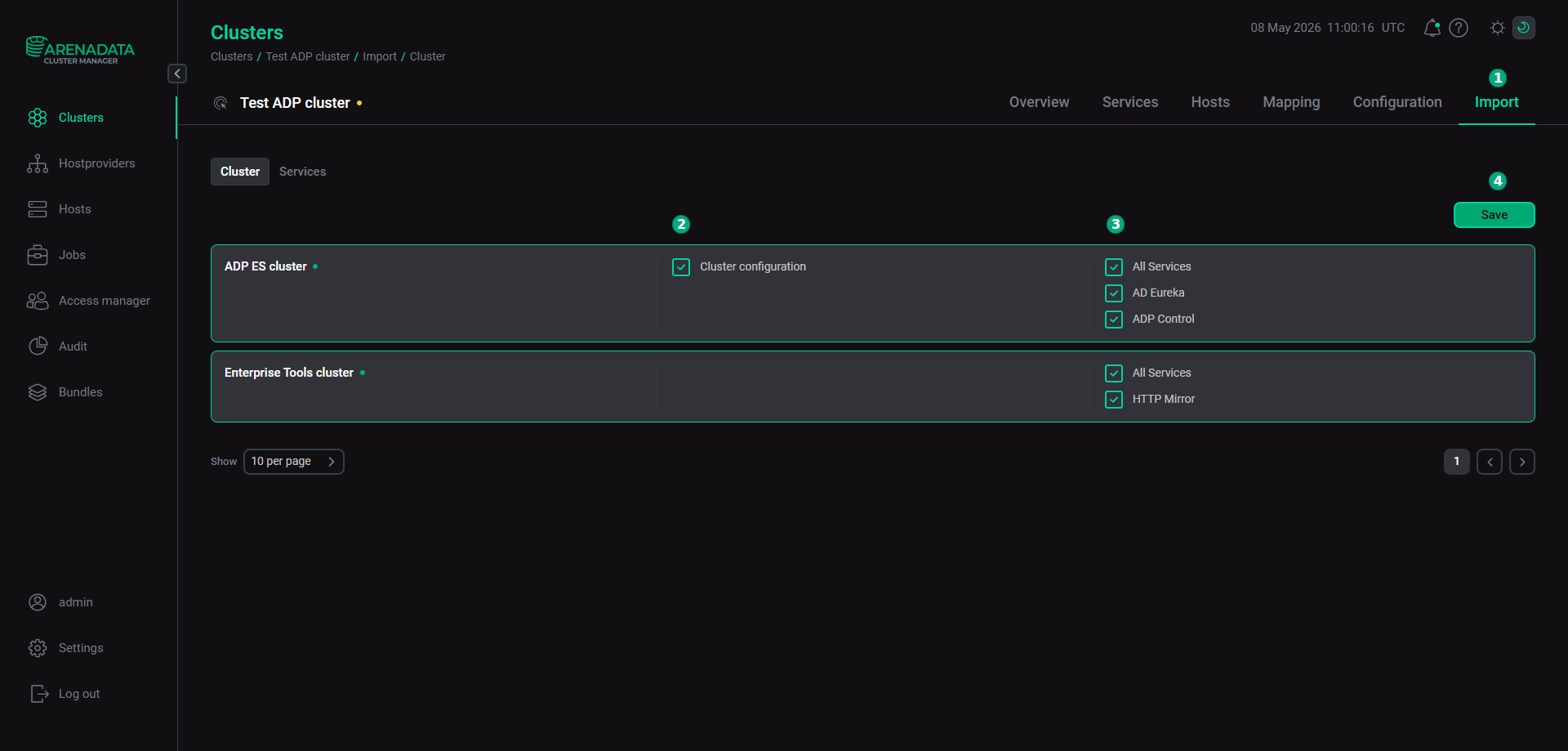1568x751 pixels.
Task: Go to next page arrow
Action: point(1521,462)
